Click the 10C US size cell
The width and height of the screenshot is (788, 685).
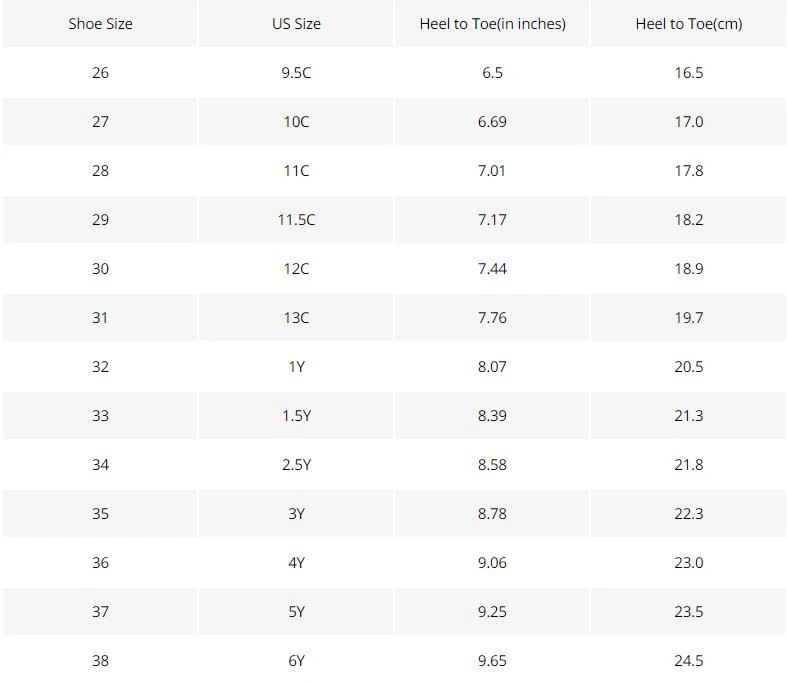coord(296,122)
